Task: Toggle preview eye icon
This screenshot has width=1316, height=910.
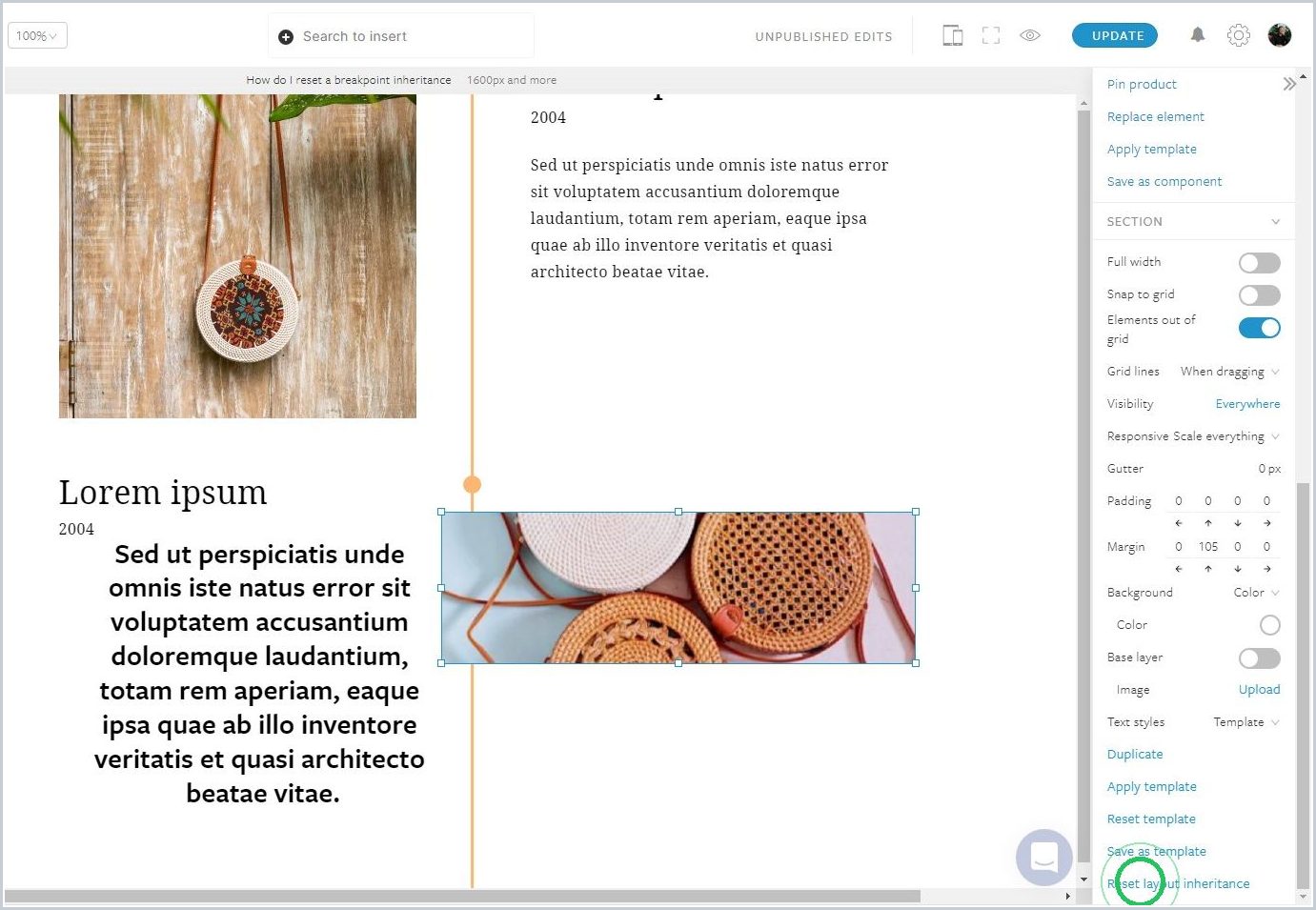Action: tap(1030, 35)
